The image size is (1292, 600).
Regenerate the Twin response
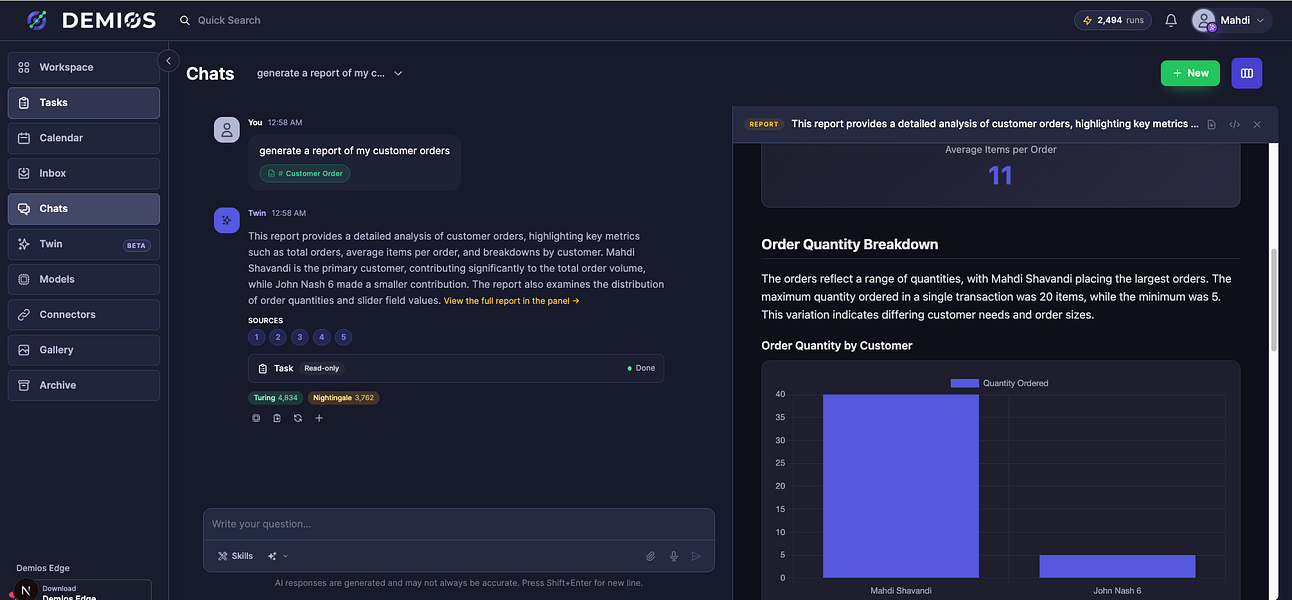tap(298, 418)
